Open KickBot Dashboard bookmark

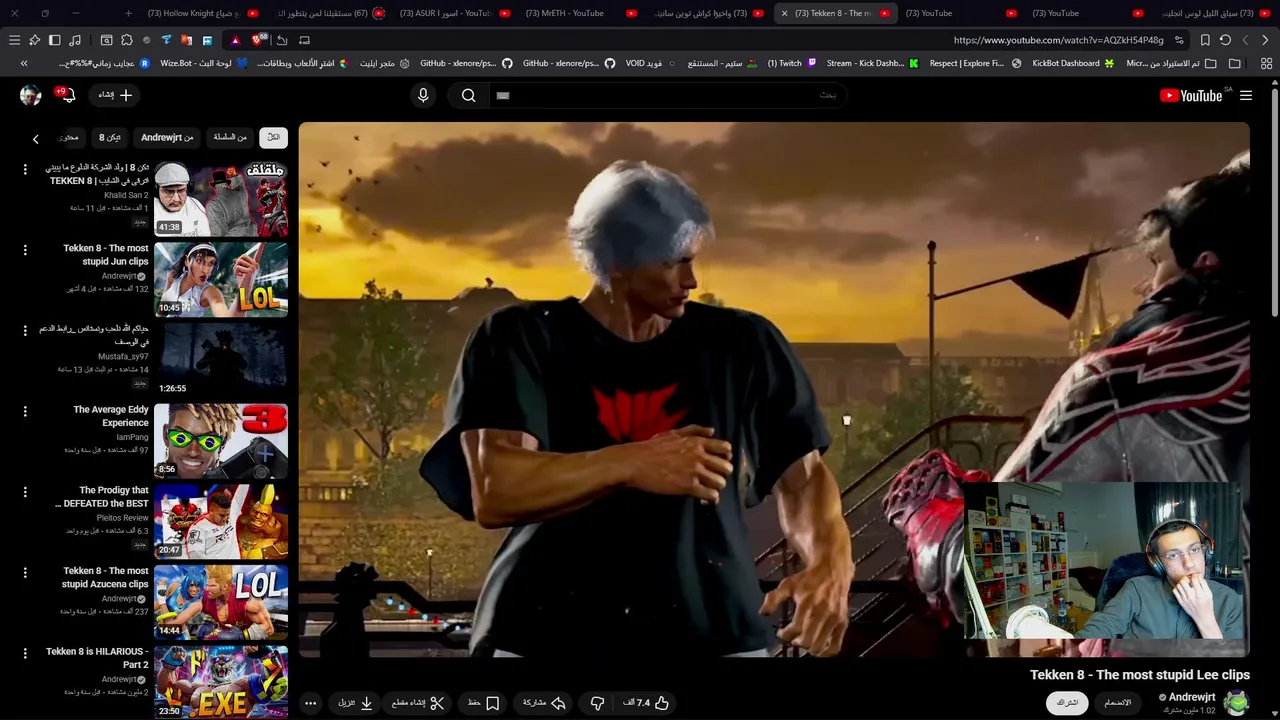tap(1073, 63)
